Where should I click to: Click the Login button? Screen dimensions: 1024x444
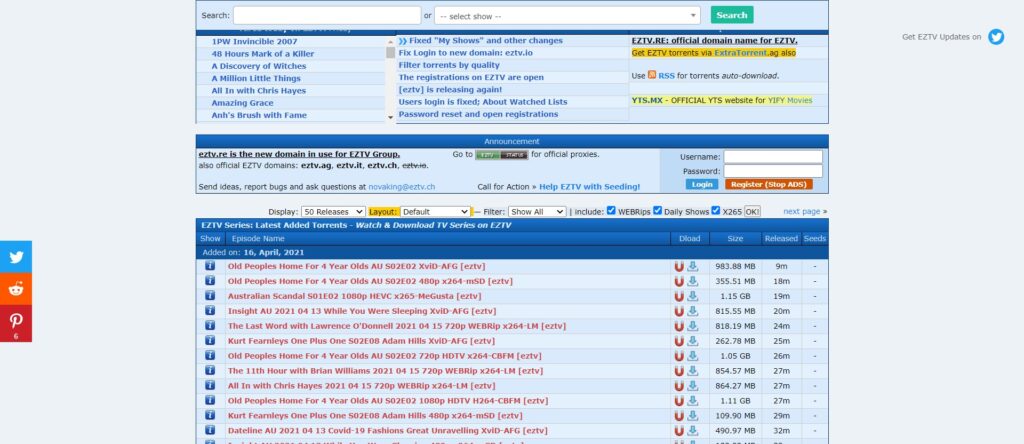701,185
